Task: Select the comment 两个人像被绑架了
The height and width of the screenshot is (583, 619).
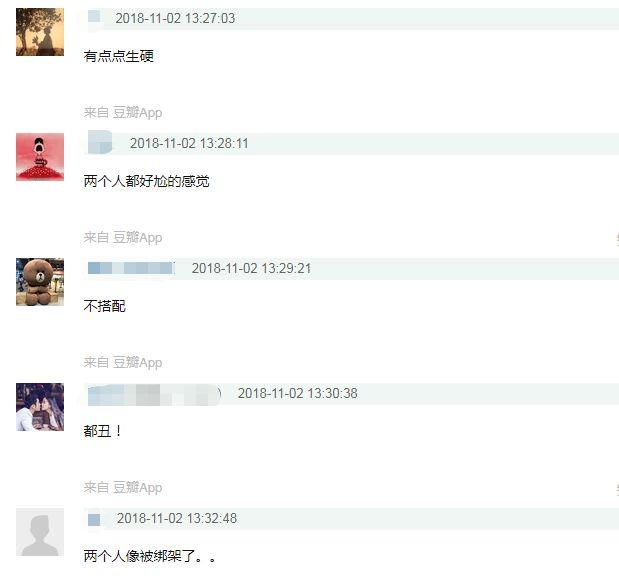Action: (x=150, y=556)
